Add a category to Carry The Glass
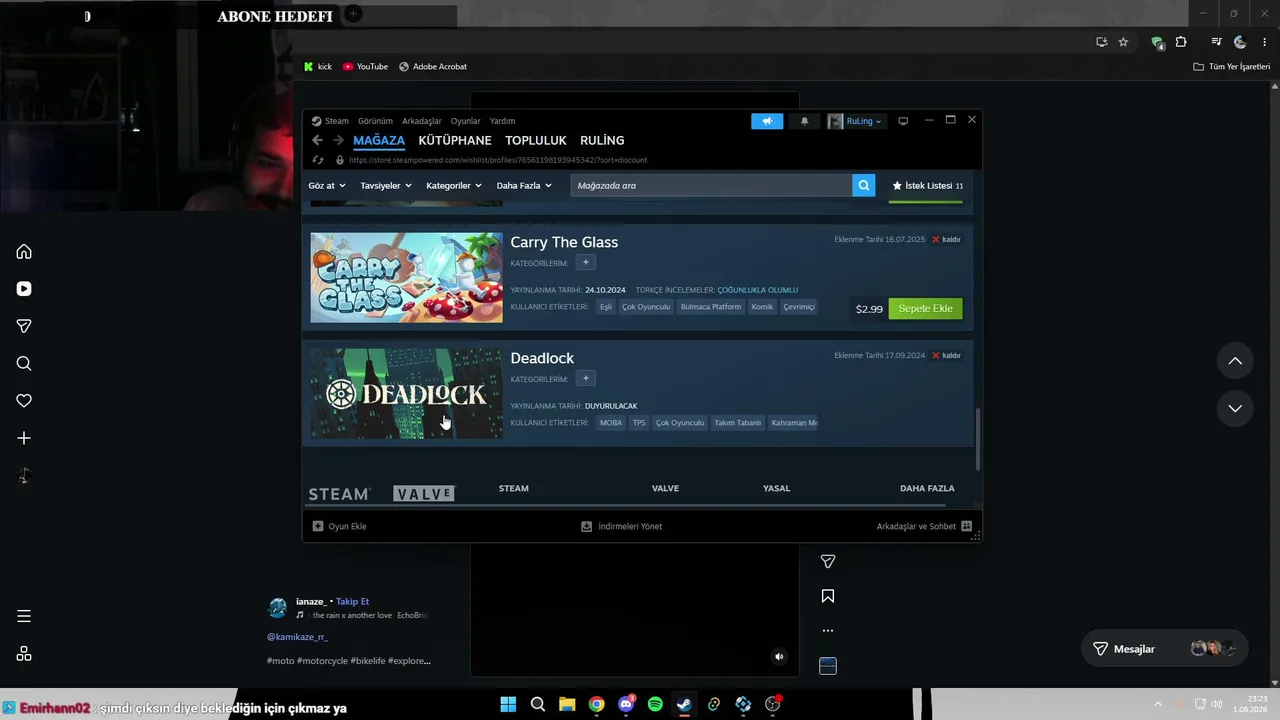The height and width of the screenshot is (720, 1280). click(586, 263)
